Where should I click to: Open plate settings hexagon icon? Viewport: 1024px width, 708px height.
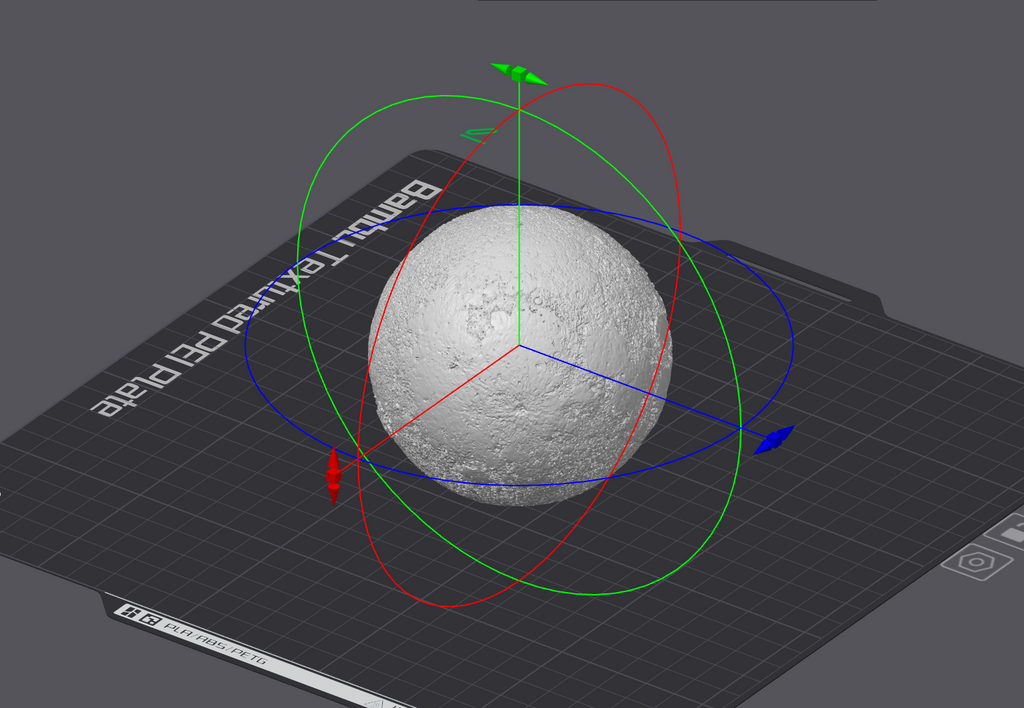978,562
